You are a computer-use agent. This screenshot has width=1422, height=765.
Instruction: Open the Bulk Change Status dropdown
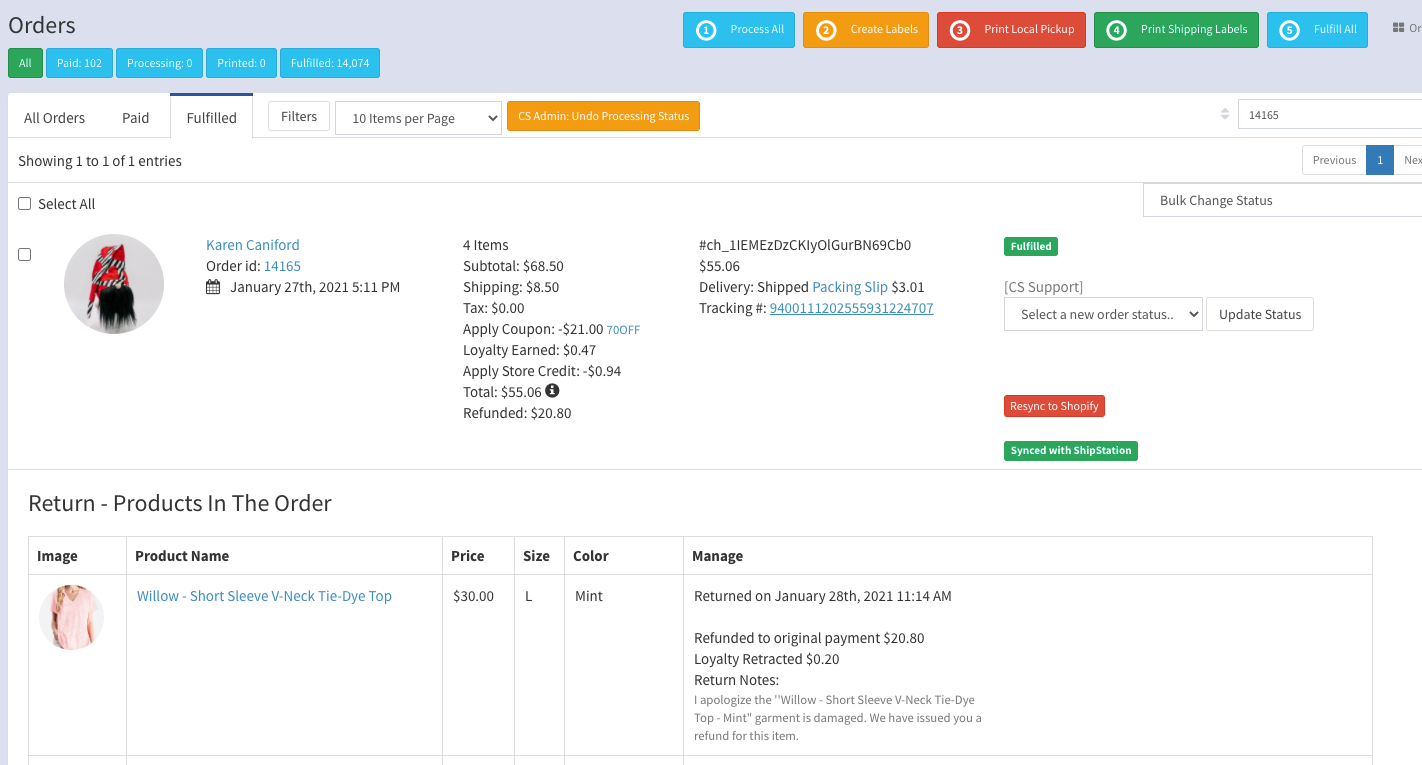(1283, 200)
